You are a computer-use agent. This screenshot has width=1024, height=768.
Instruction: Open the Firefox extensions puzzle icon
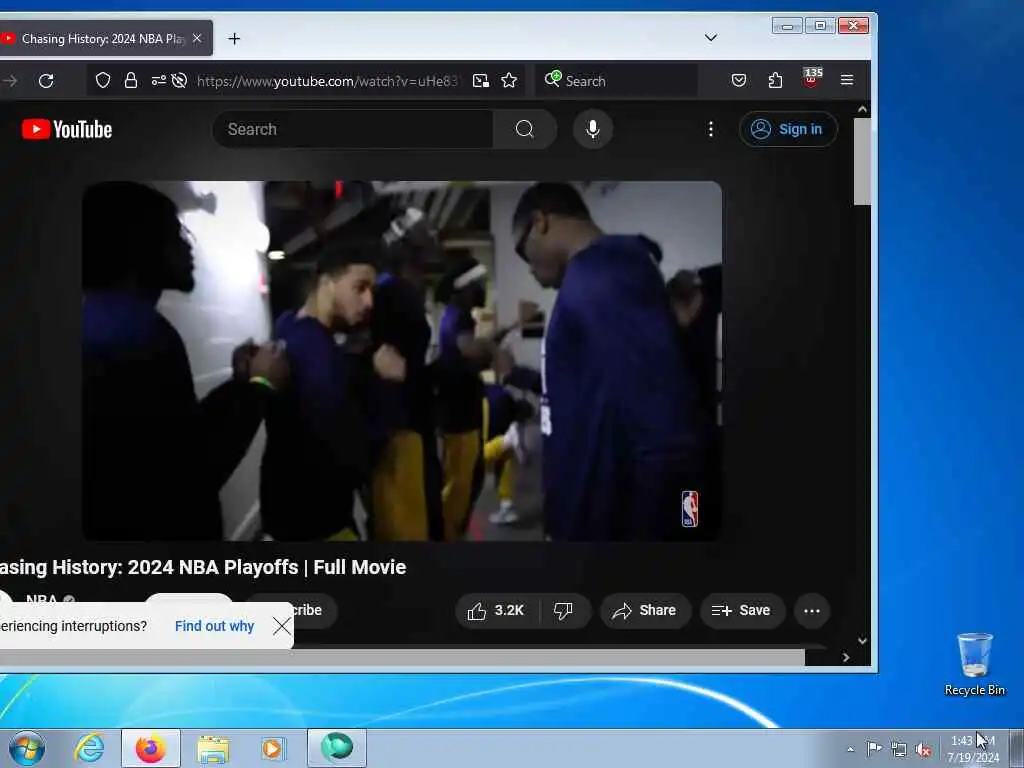(775, 80)
